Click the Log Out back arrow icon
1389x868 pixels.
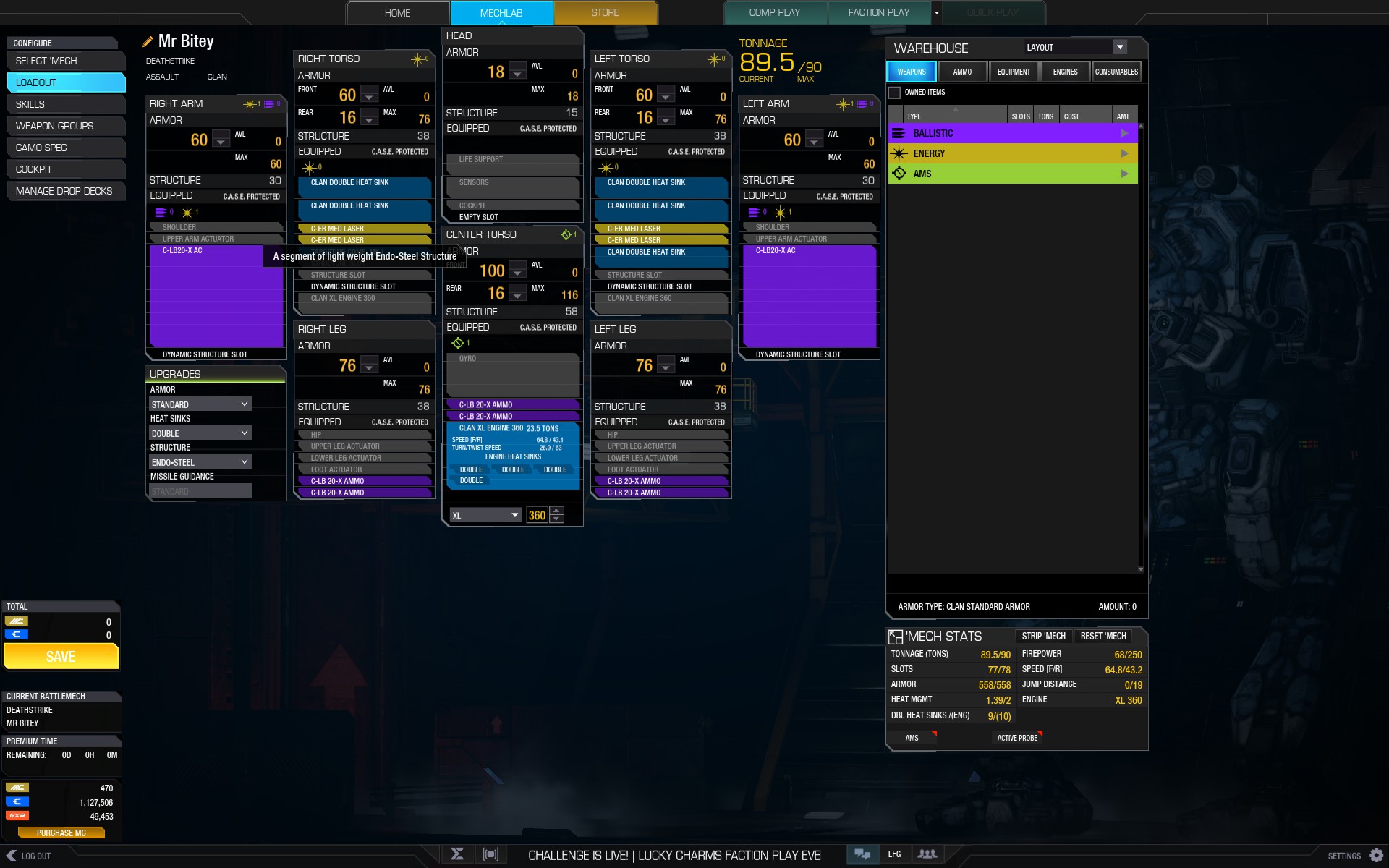11,856
